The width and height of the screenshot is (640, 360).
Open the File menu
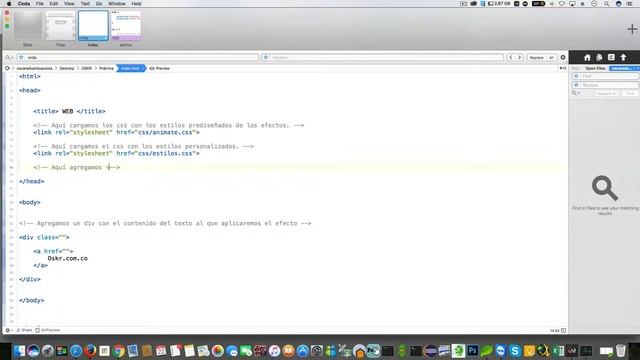click(x=40, y=4)
